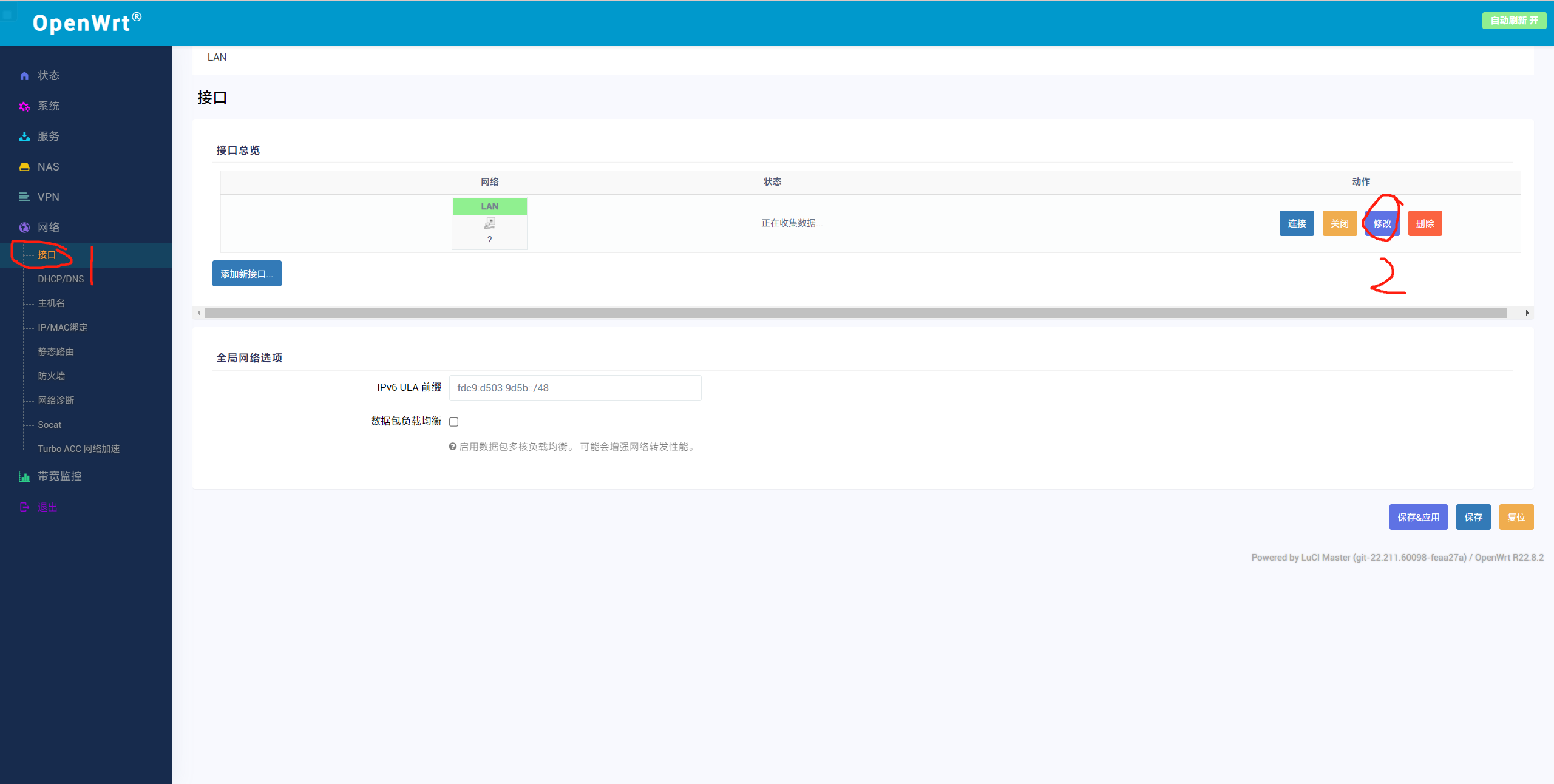1554x784 pixels.
Task: Click the home icon beside 状态
Action: (x=24, y=76)
